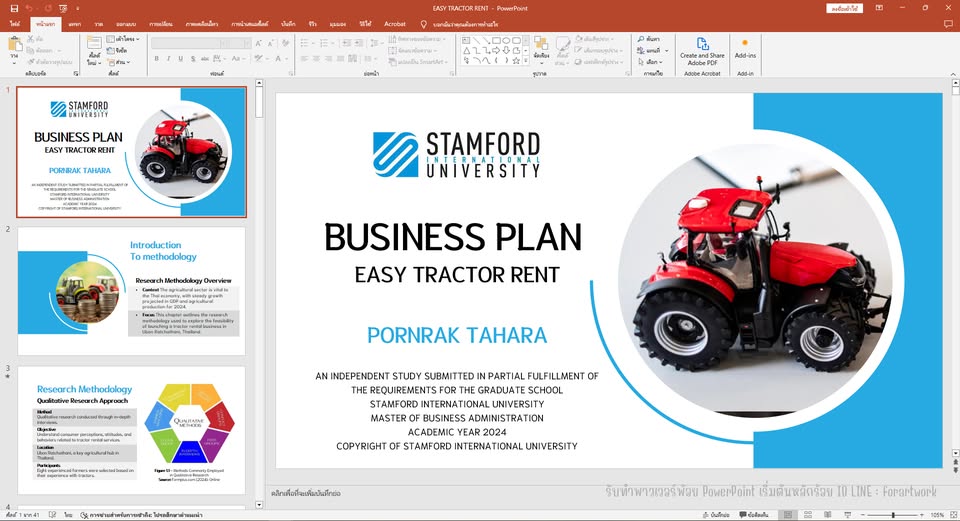Switch to Normal view in status bar
The image size is (960, 521).
(x=788, y=515)
